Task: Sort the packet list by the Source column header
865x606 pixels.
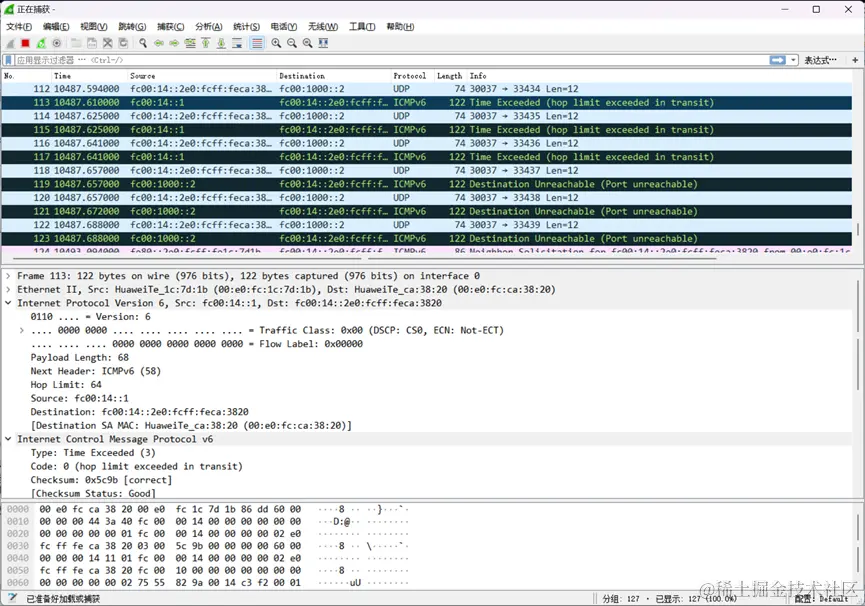Action: coord(201,76)
